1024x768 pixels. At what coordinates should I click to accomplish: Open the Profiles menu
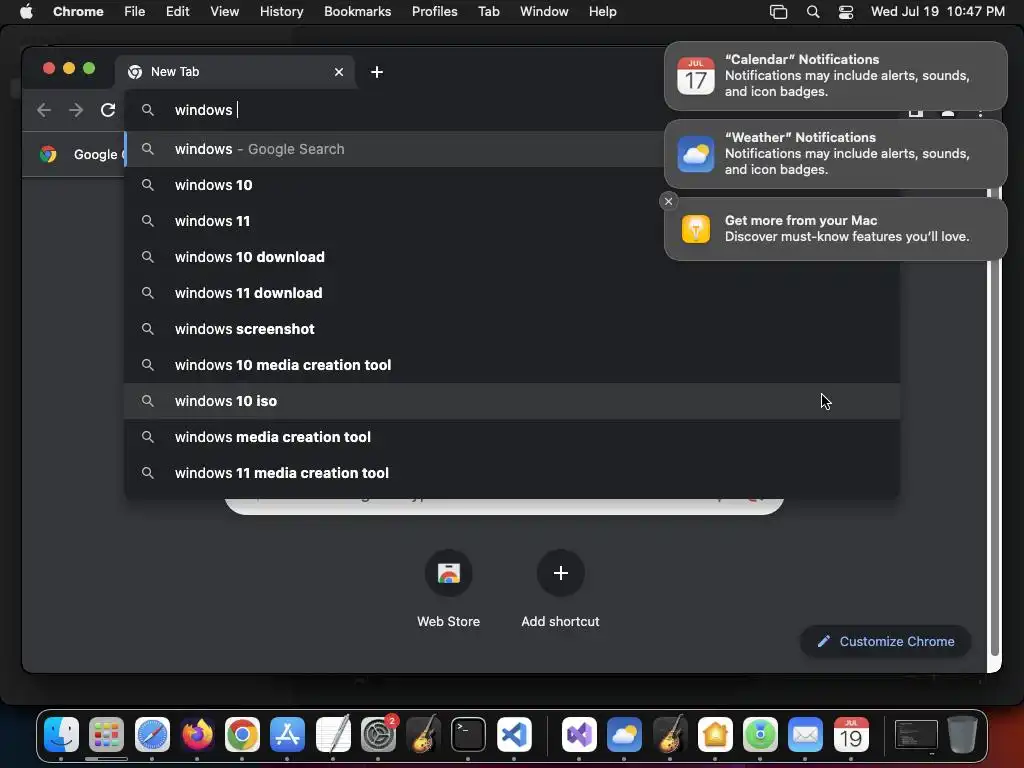coord(434,12)
